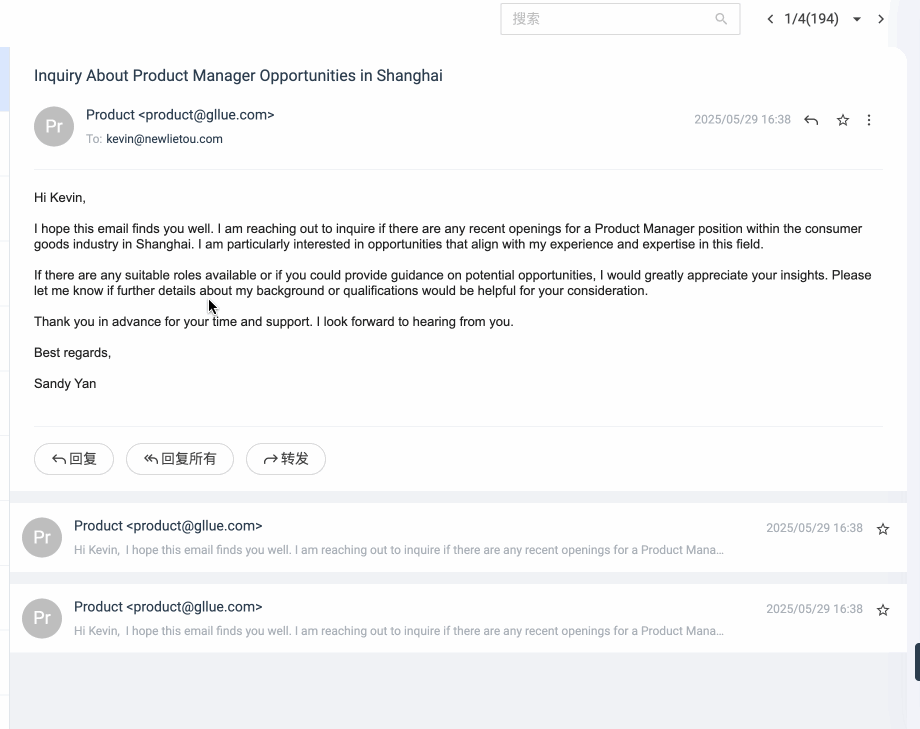Image resolution: width=920 pixels, height=729 pixels.
Task: Click the 回复 reply button
Action: (x=74, y=459)
